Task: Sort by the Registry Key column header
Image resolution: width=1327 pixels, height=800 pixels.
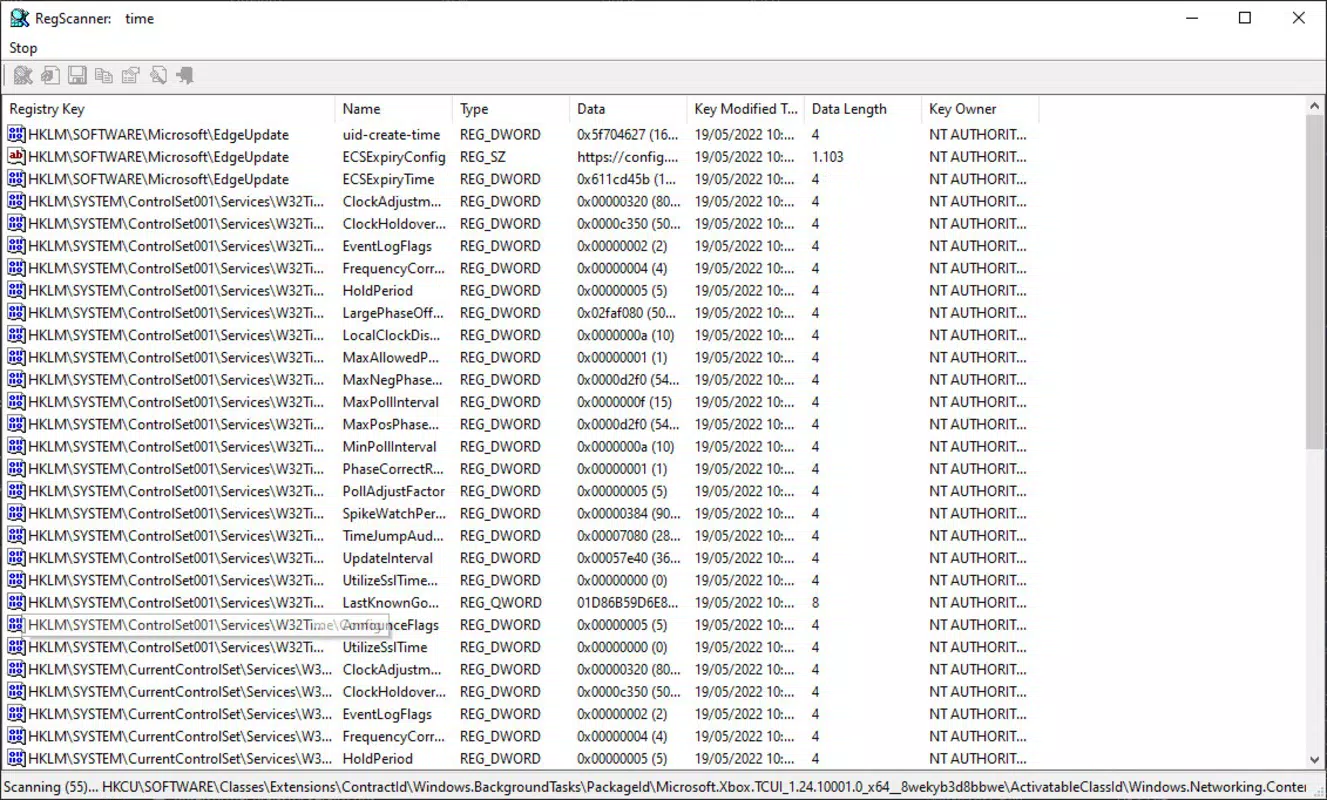Action: (168, 109)
